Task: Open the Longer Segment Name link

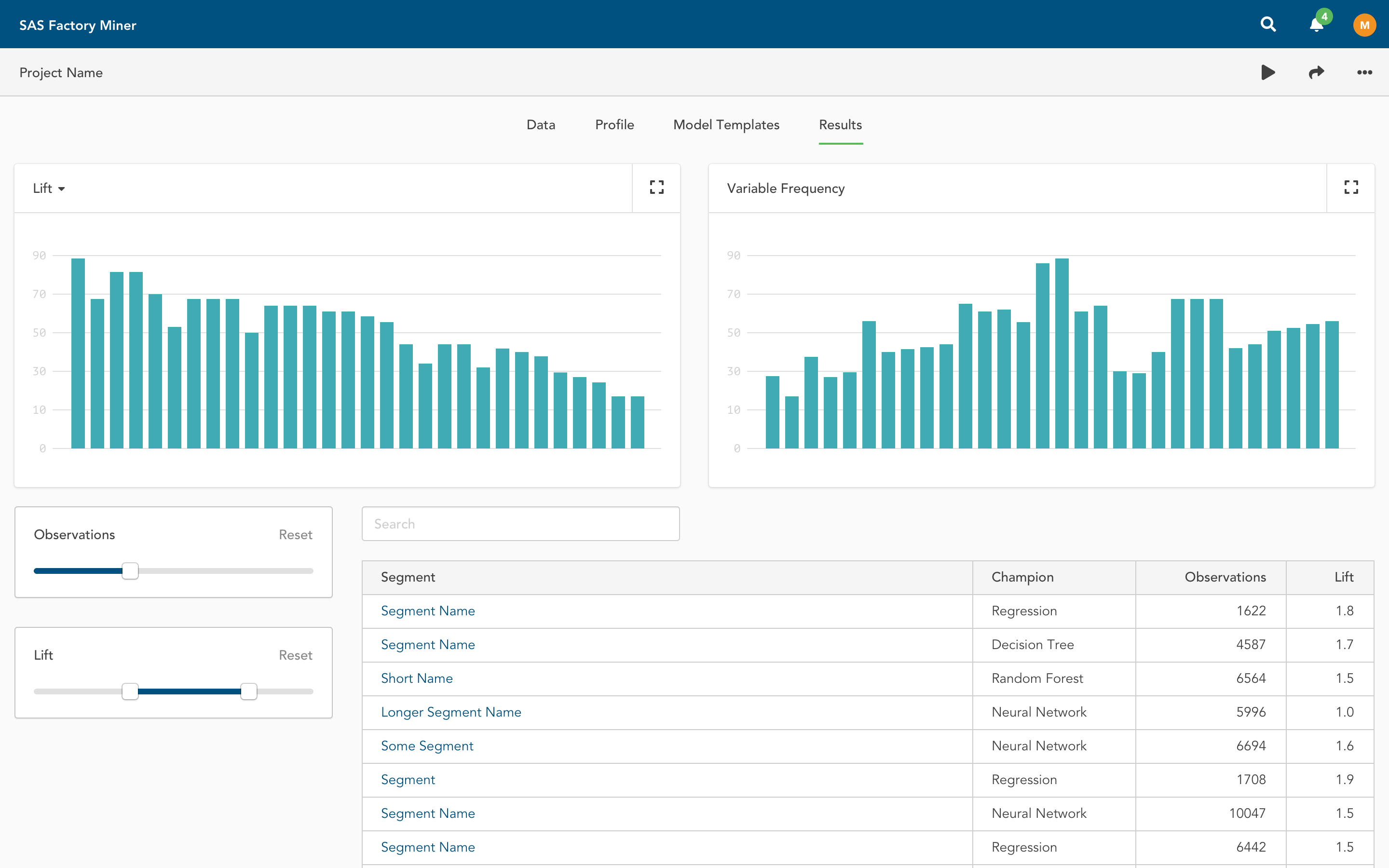Action: (x=451, y=712)
